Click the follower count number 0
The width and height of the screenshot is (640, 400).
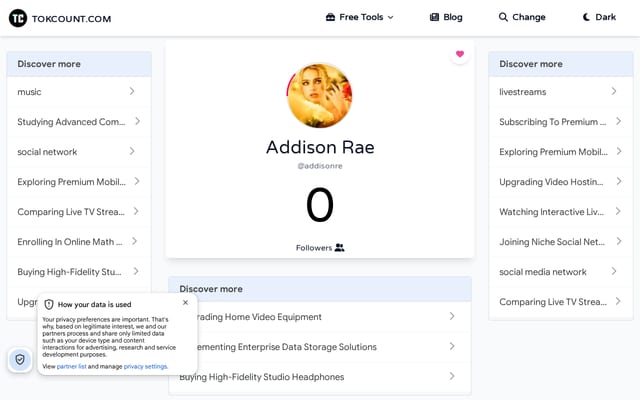[x=320, y=204]
